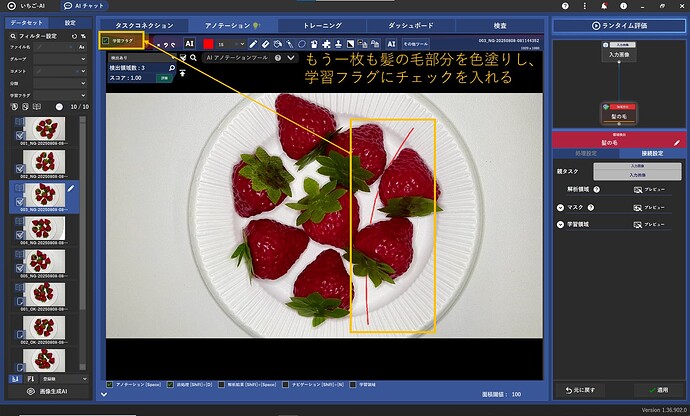The width and height of the screenshot is (690, 416).
Task: Expand the 学習領域 section in right panel
Action: tap(560, 225)
